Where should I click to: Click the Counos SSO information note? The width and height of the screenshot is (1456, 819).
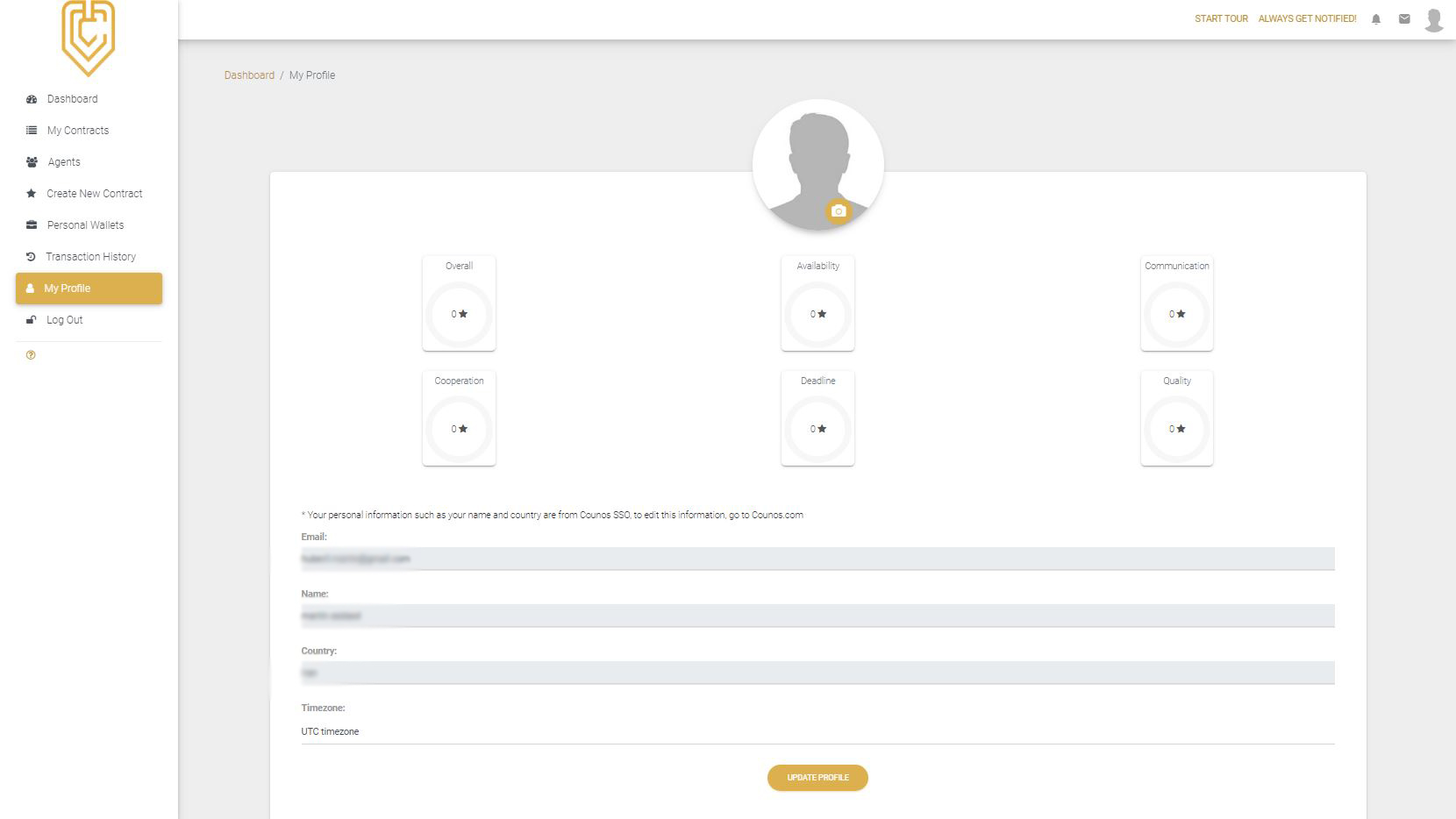553,515
